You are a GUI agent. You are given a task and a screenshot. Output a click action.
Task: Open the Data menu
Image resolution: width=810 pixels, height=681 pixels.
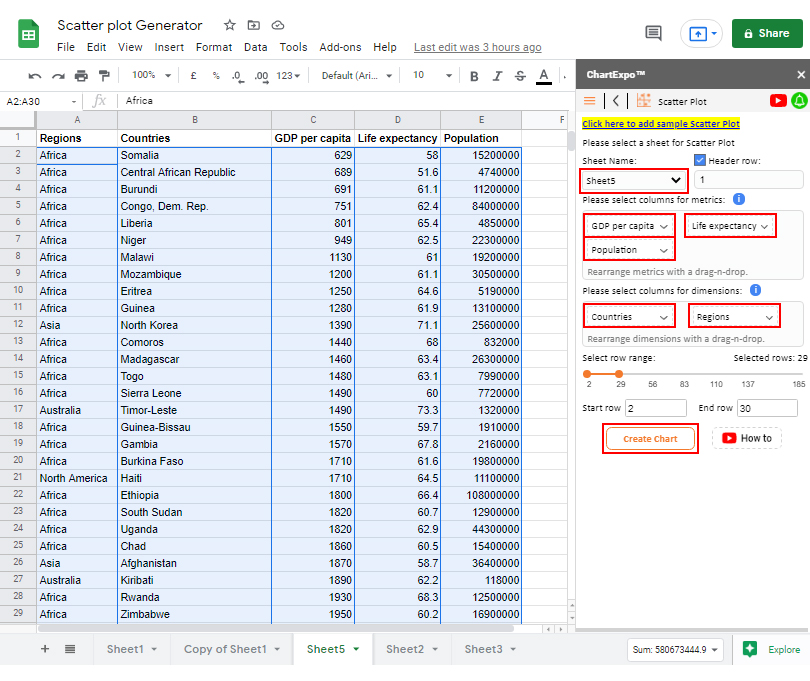pyautogui.click(x=256, y=47)
